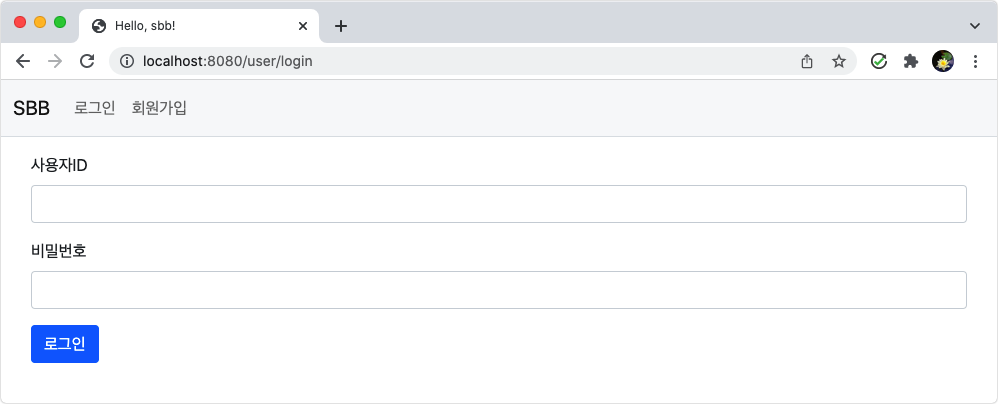Open the green checkmark extension icon

[x=879, y=61]
